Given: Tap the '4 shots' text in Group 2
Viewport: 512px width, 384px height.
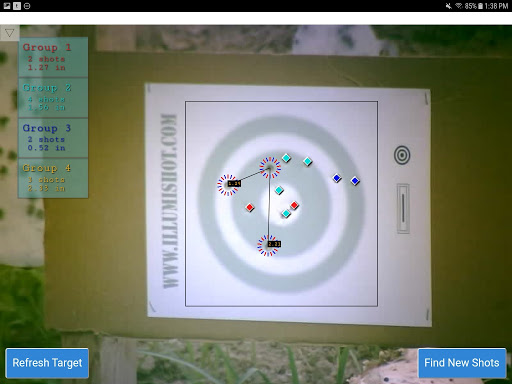Looking at the screenshot, I should 46,99.
